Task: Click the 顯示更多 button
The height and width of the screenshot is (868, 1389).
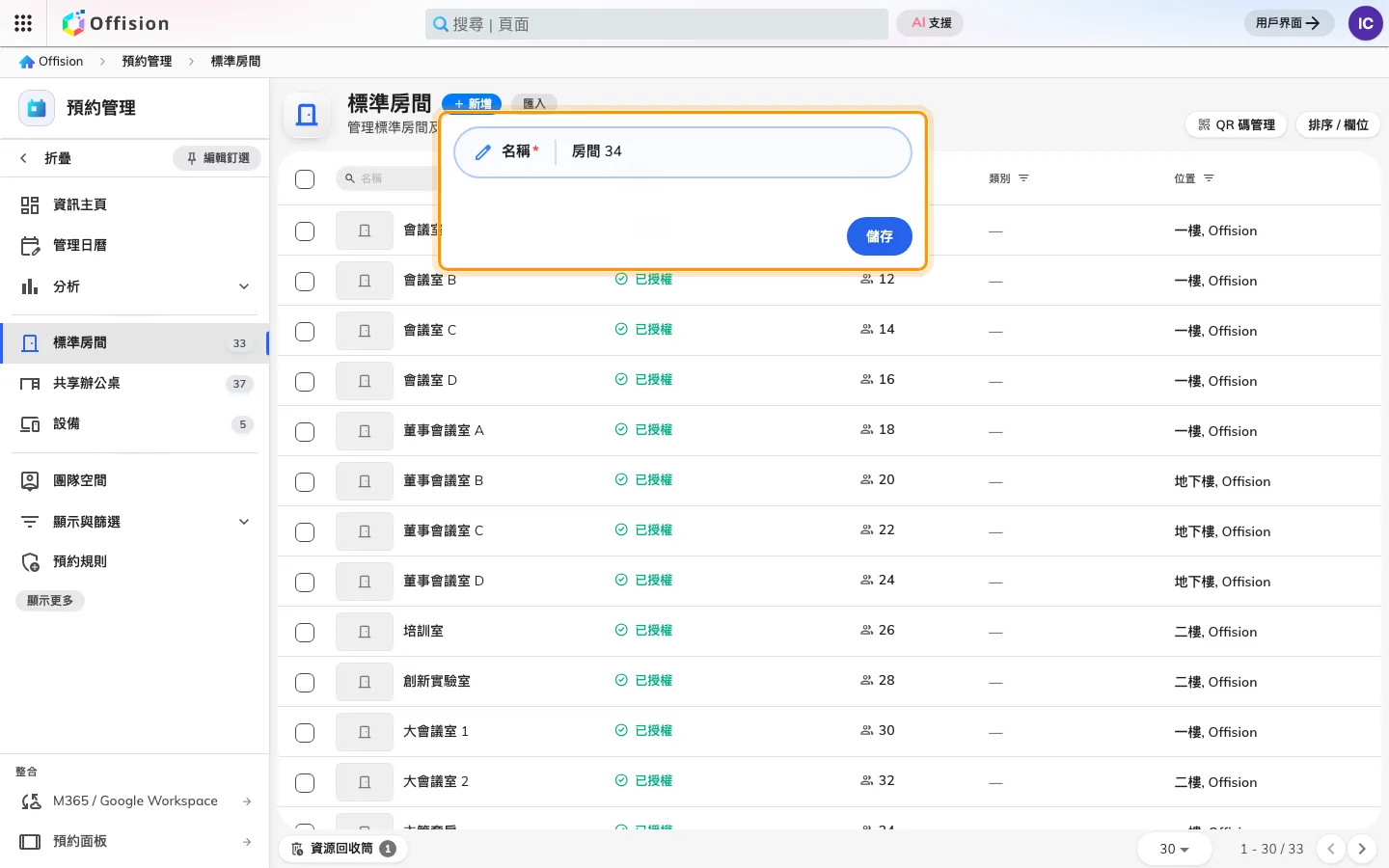Action: click(50, 601)
